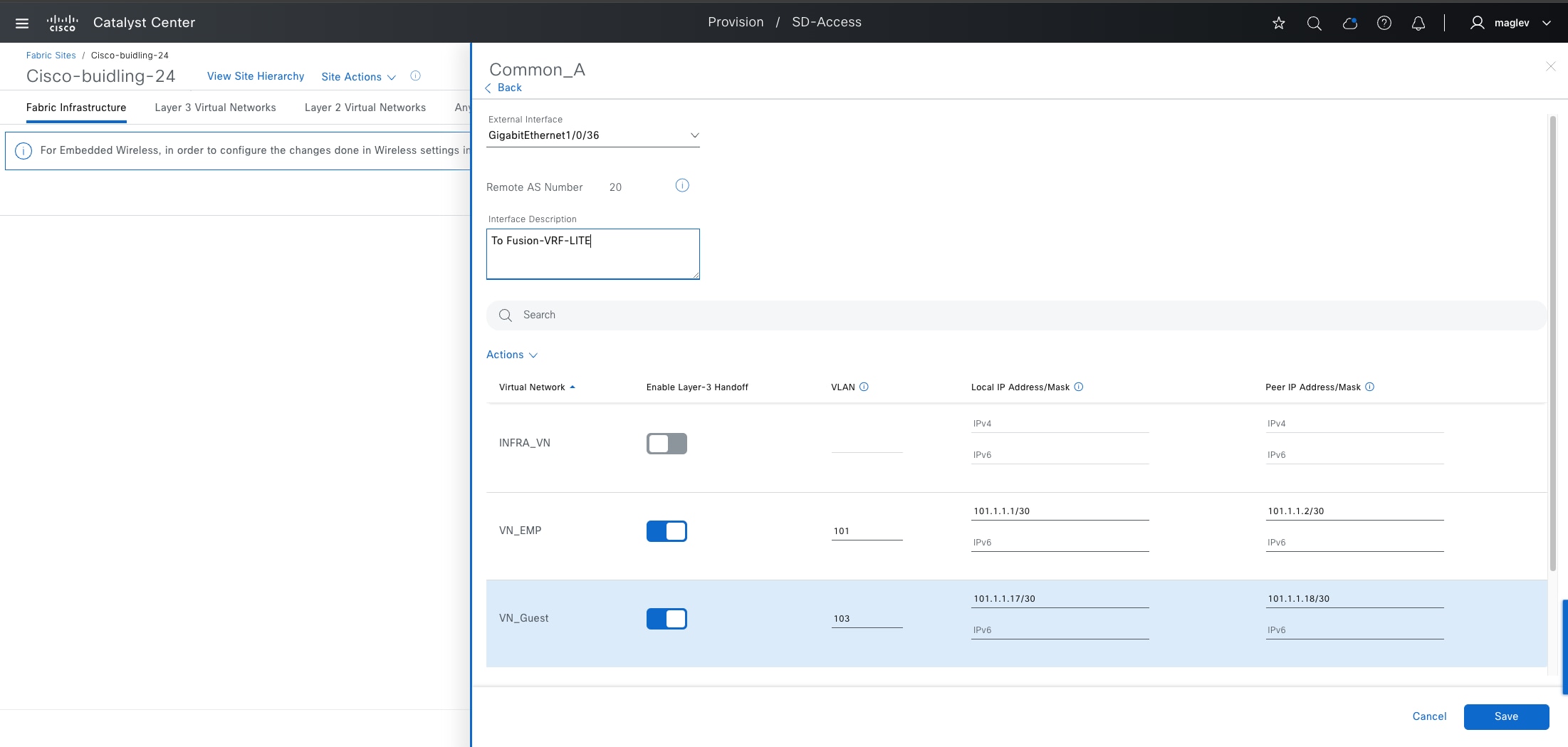1568x747 pixels.
Task: Click the Save button
Action: tap(1505, 716)
